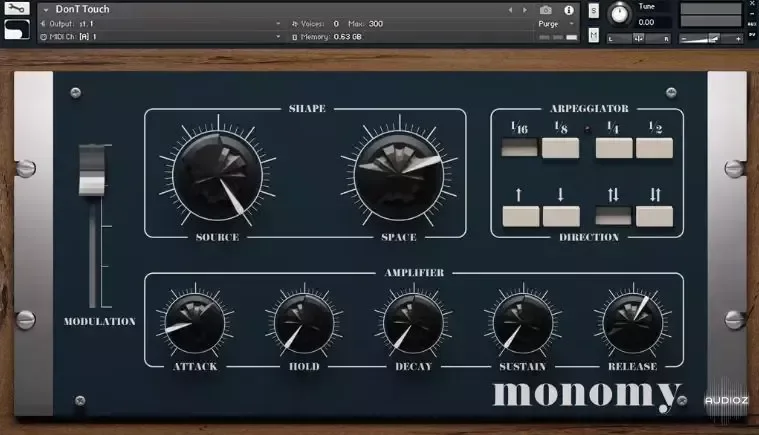Select the 1/16 arpeggiator rate button
Image resolution: width=759 pixels, height=435 pixels.
pos(519,148)
